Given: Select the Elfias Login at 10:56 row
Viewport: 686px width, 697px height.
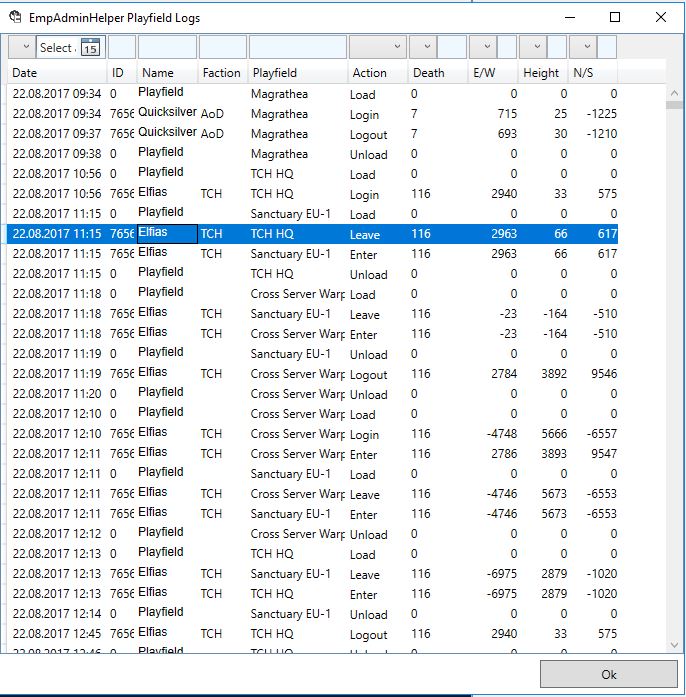Looking at the screenshot, I should click(313, 194).
